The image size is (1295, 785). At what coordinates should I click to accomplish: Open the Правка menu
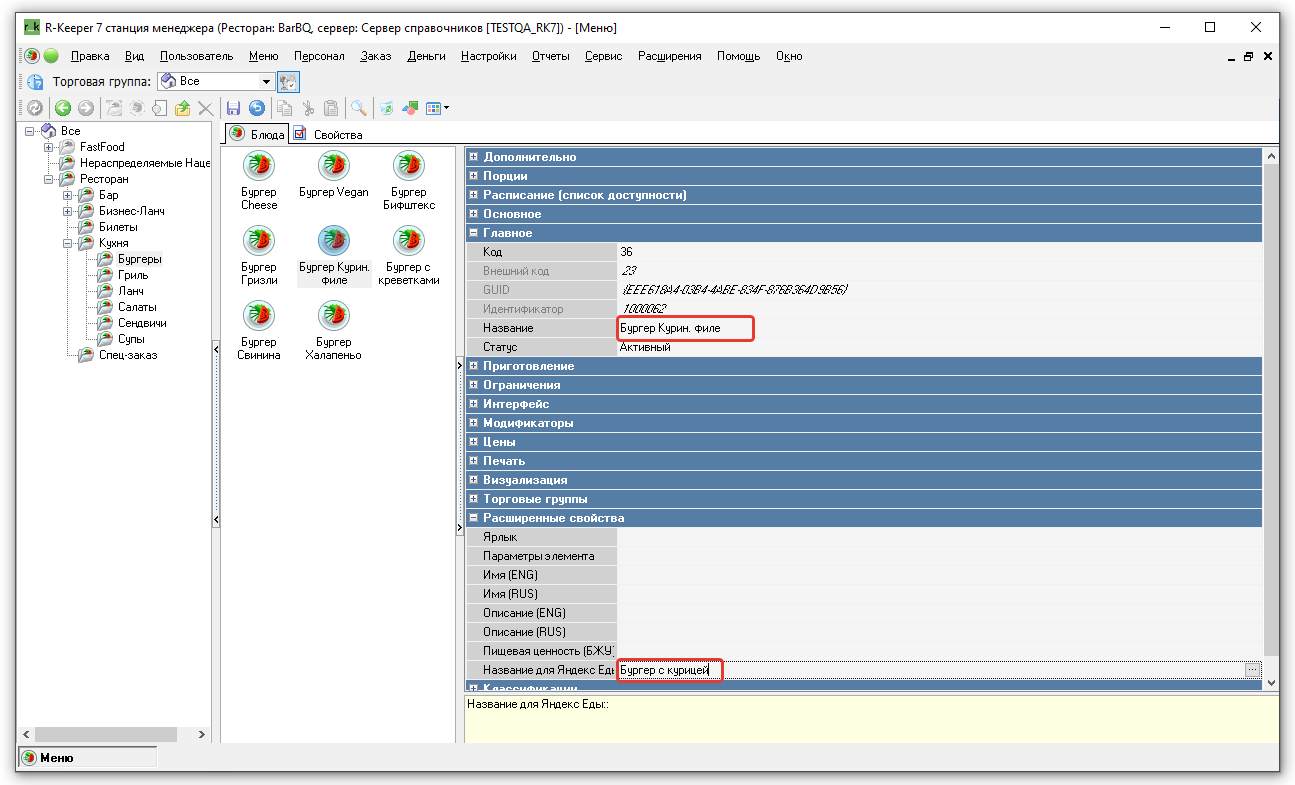coord(90,56)
